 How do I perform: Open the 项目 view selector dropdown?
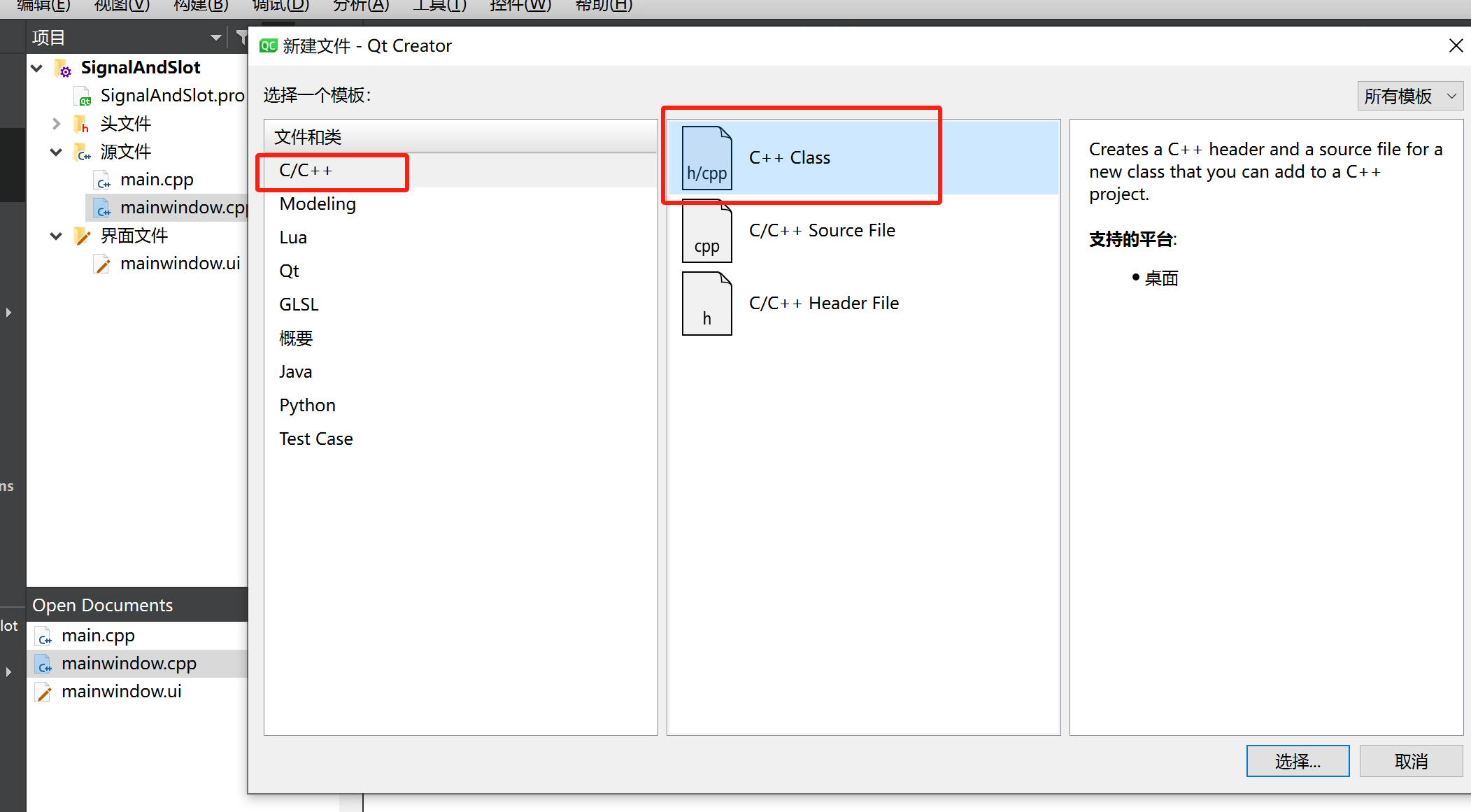[x=215, y=38]
